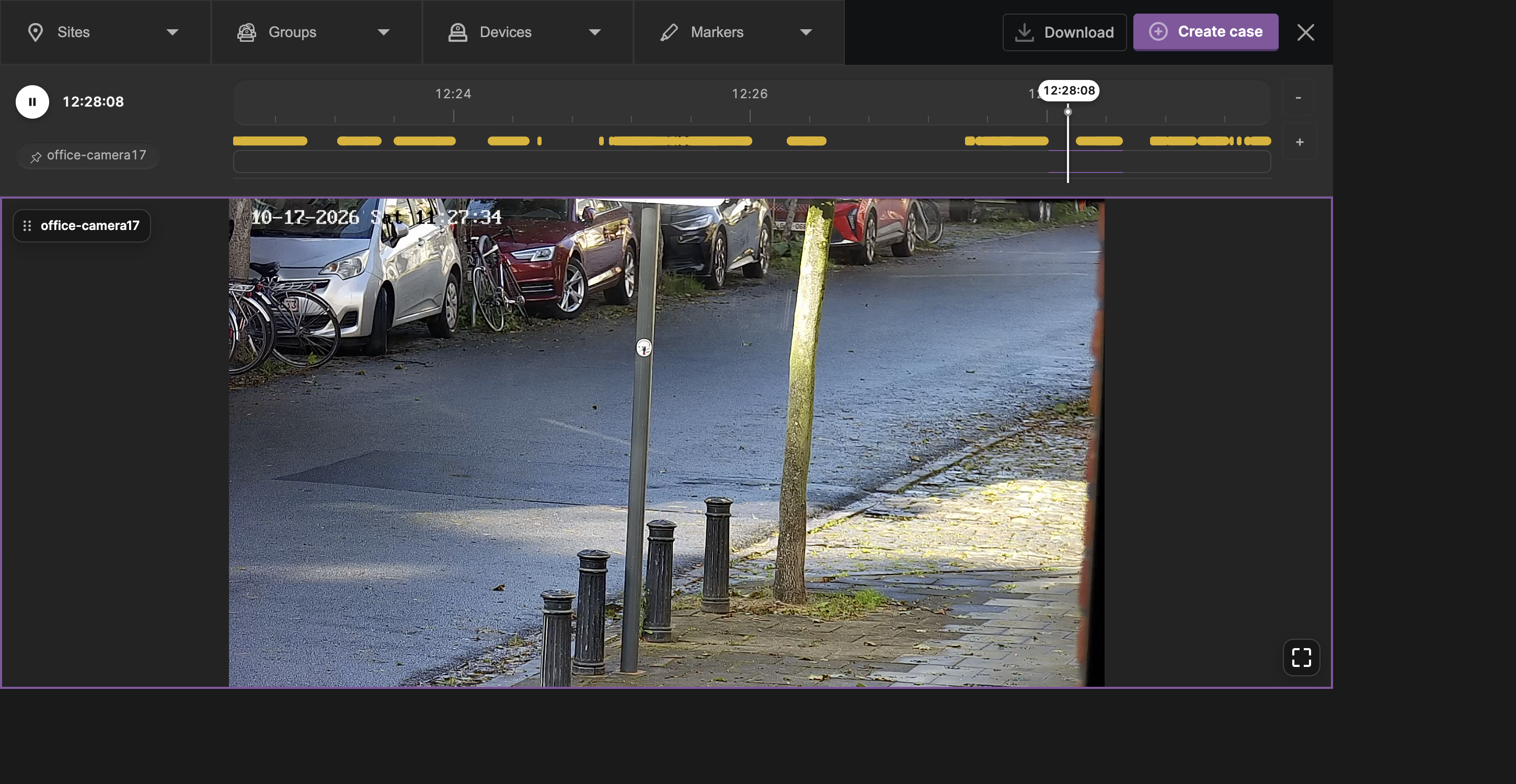
Task: Click the 12:24 timeline label
Action: [x=453, y=94]
